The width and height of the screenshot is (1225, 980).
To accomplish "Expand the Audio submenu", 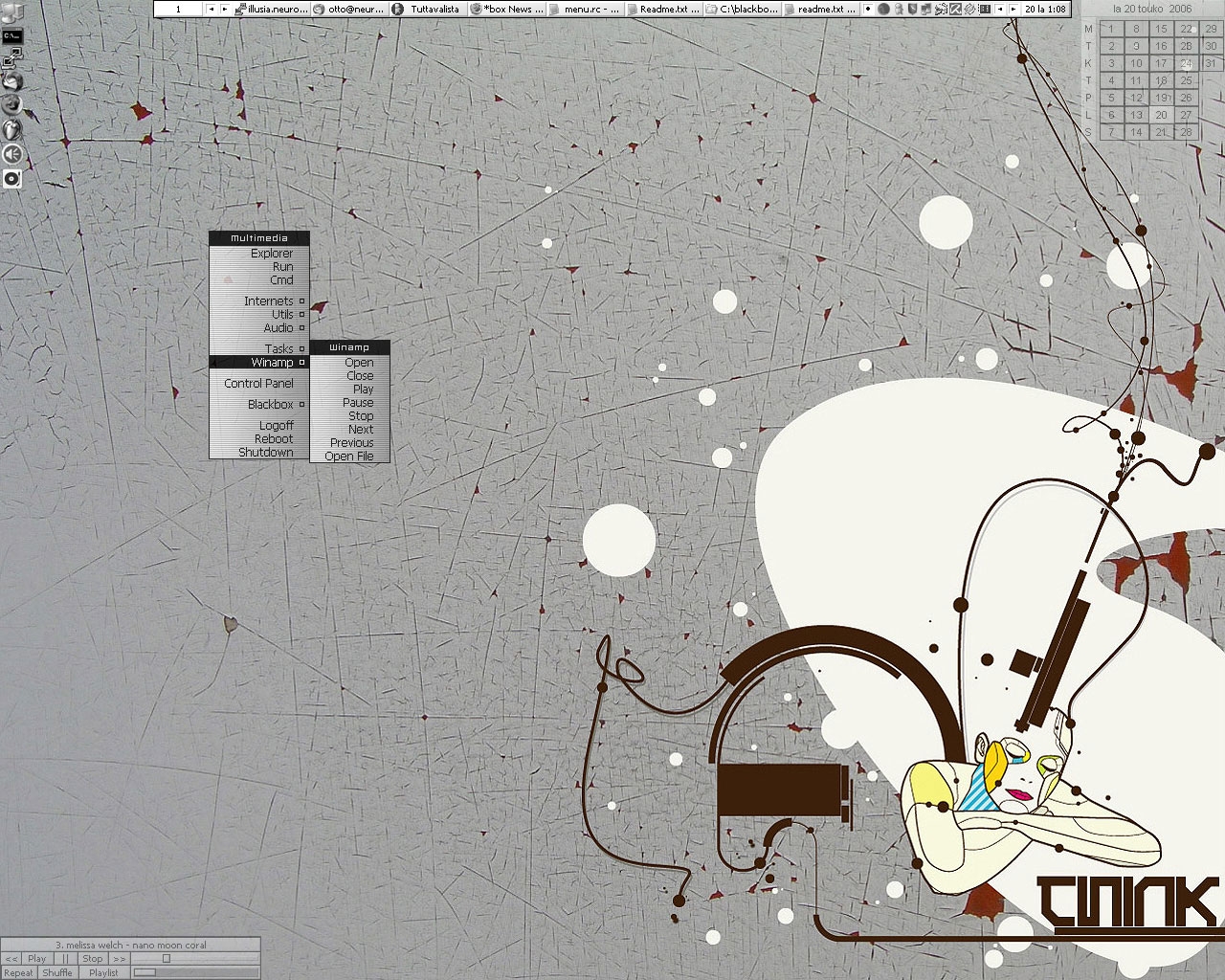I will (x=278, y=328).
